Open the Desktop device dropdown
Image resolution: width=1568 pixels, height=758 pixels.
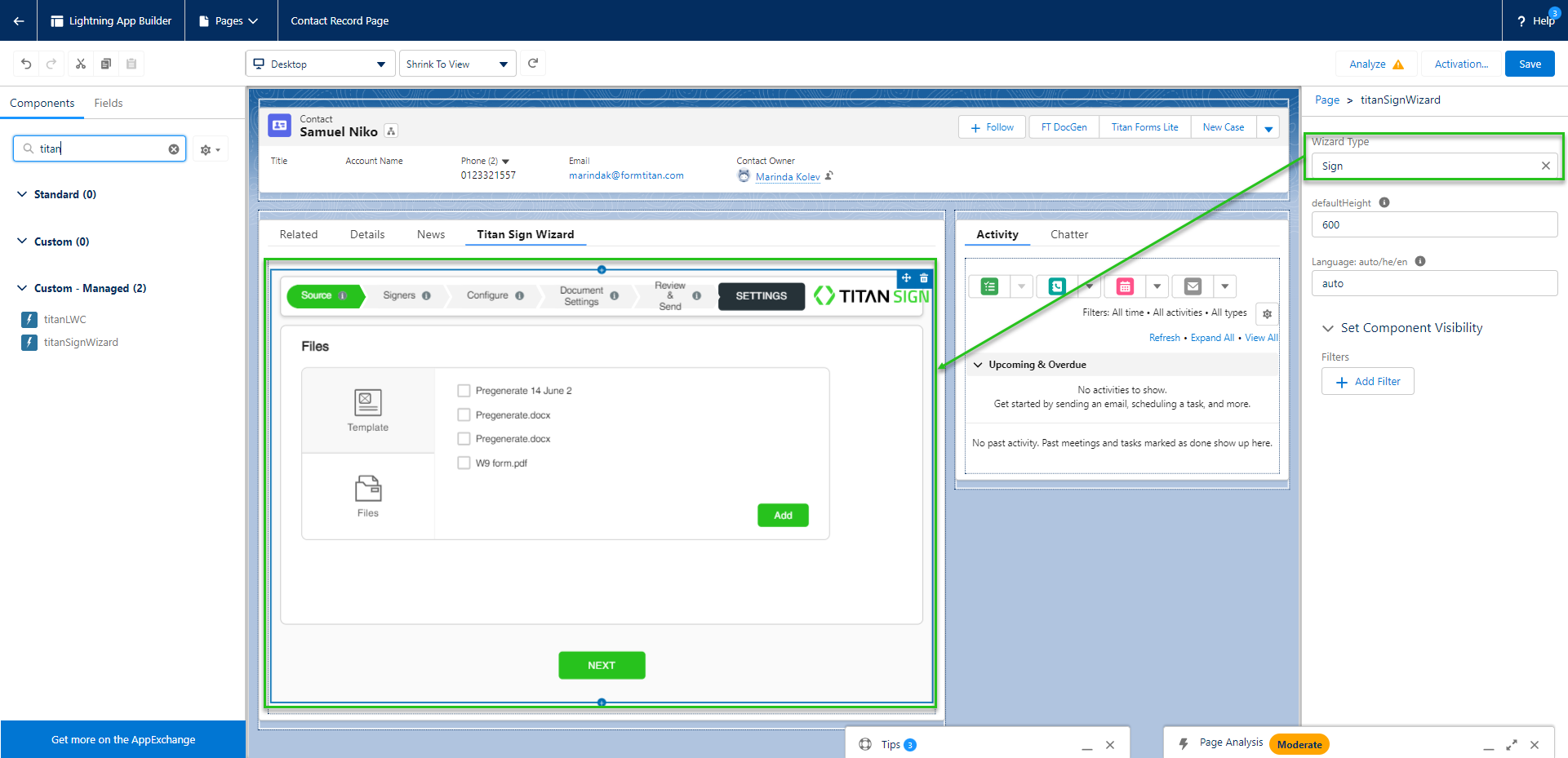point(320,64)
